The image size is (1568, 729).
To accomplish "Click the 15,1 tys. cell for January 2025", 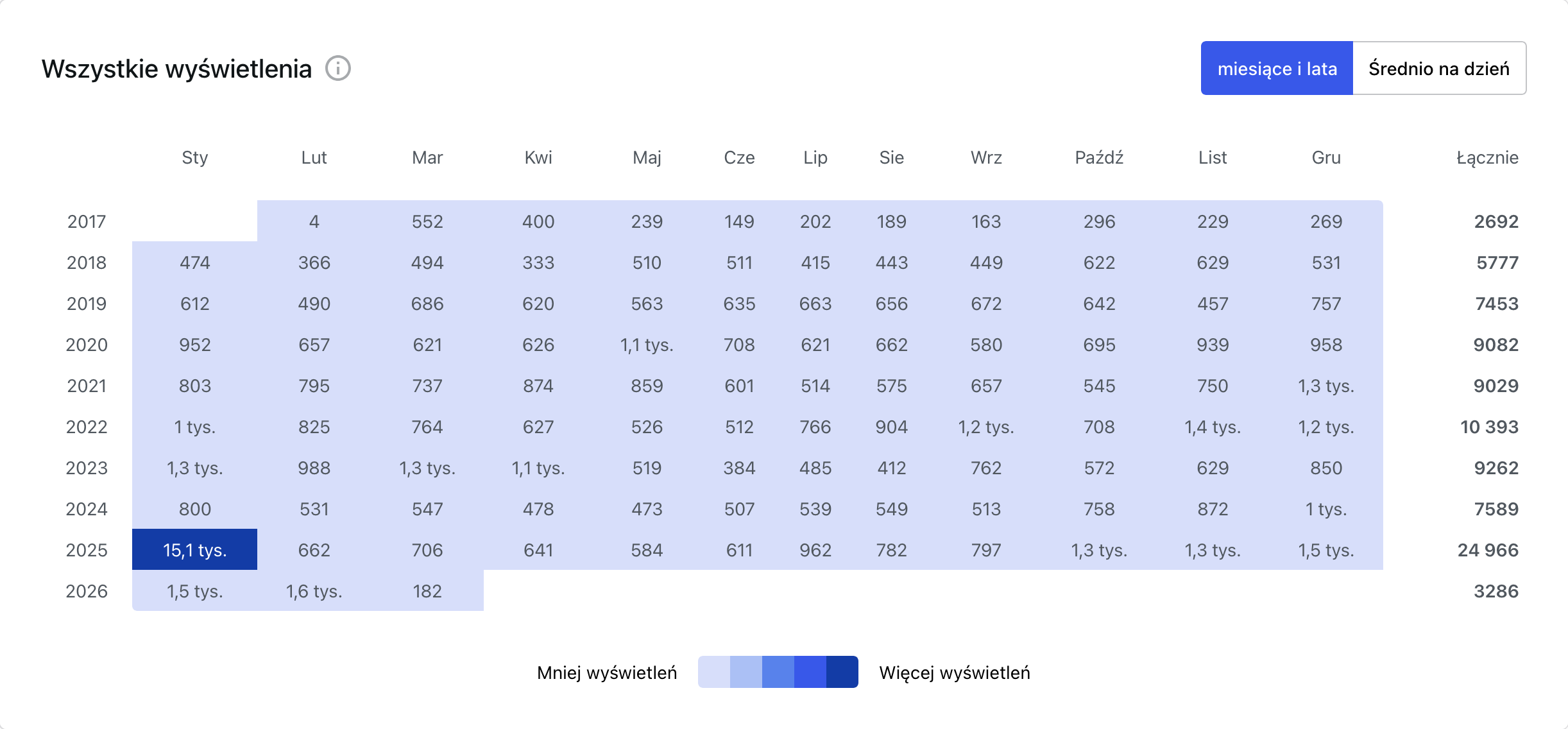I will (x=194, y=550).
